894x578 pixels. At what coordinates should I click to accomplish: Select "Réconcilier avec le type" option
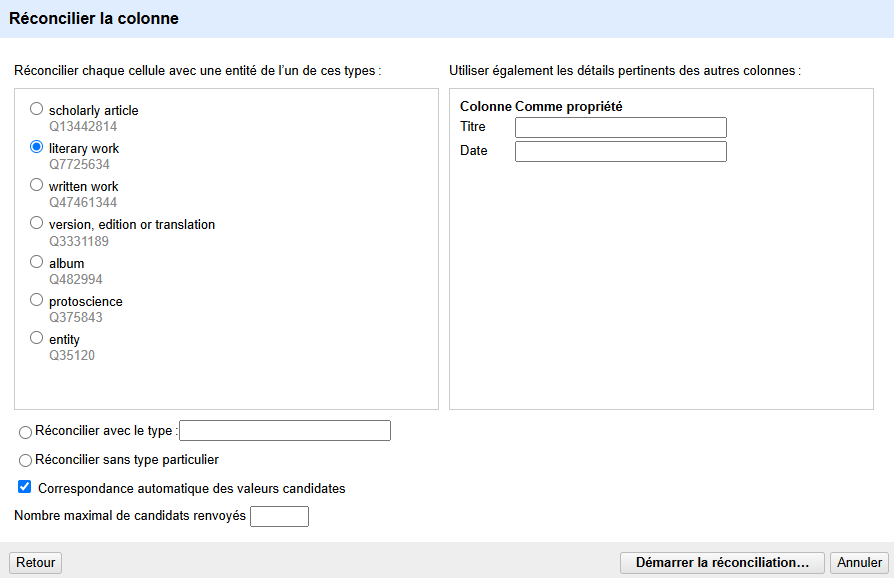point(24,432)
